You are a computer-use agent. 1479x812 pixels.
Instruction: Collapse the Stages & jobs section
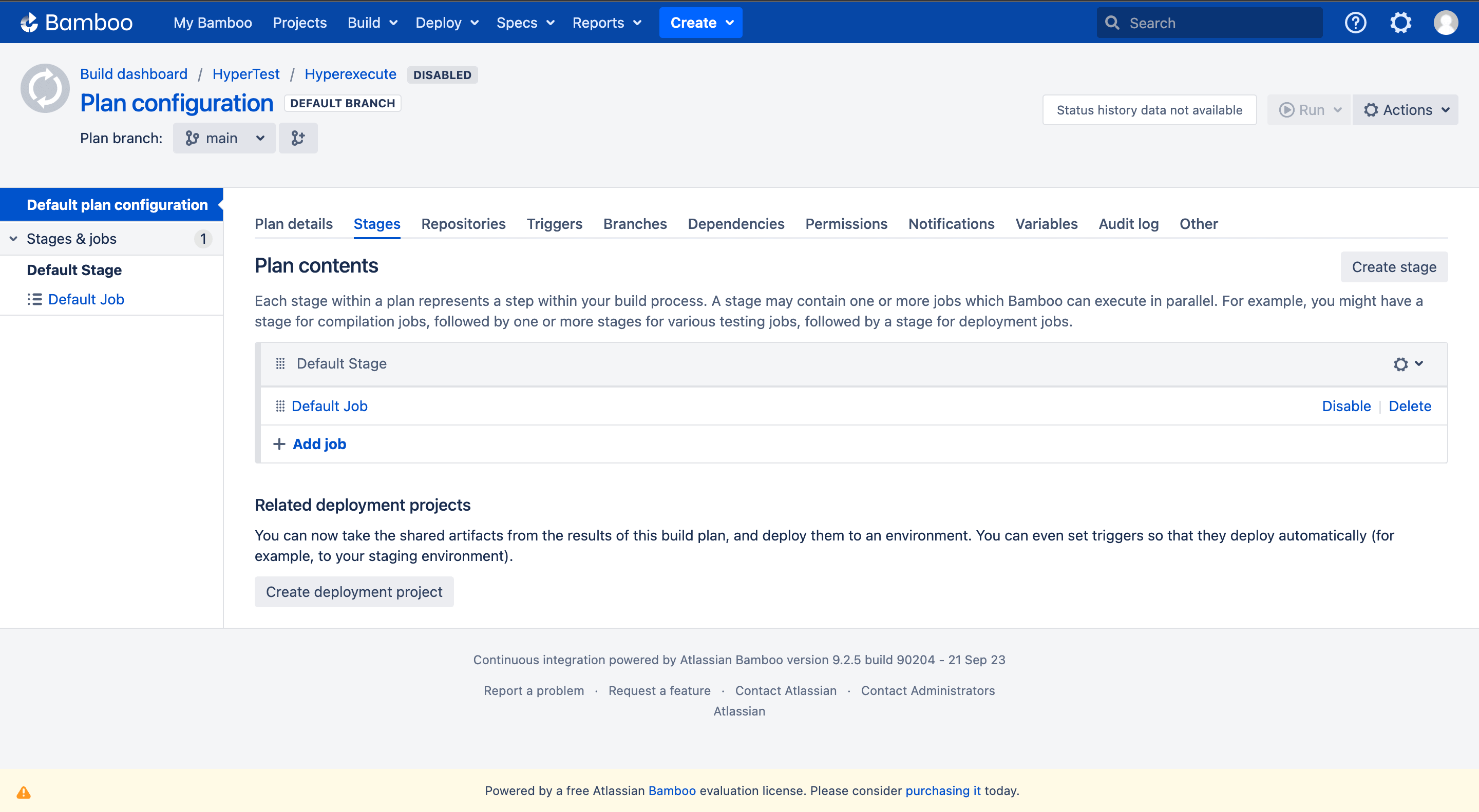click(x=14, y=239)
